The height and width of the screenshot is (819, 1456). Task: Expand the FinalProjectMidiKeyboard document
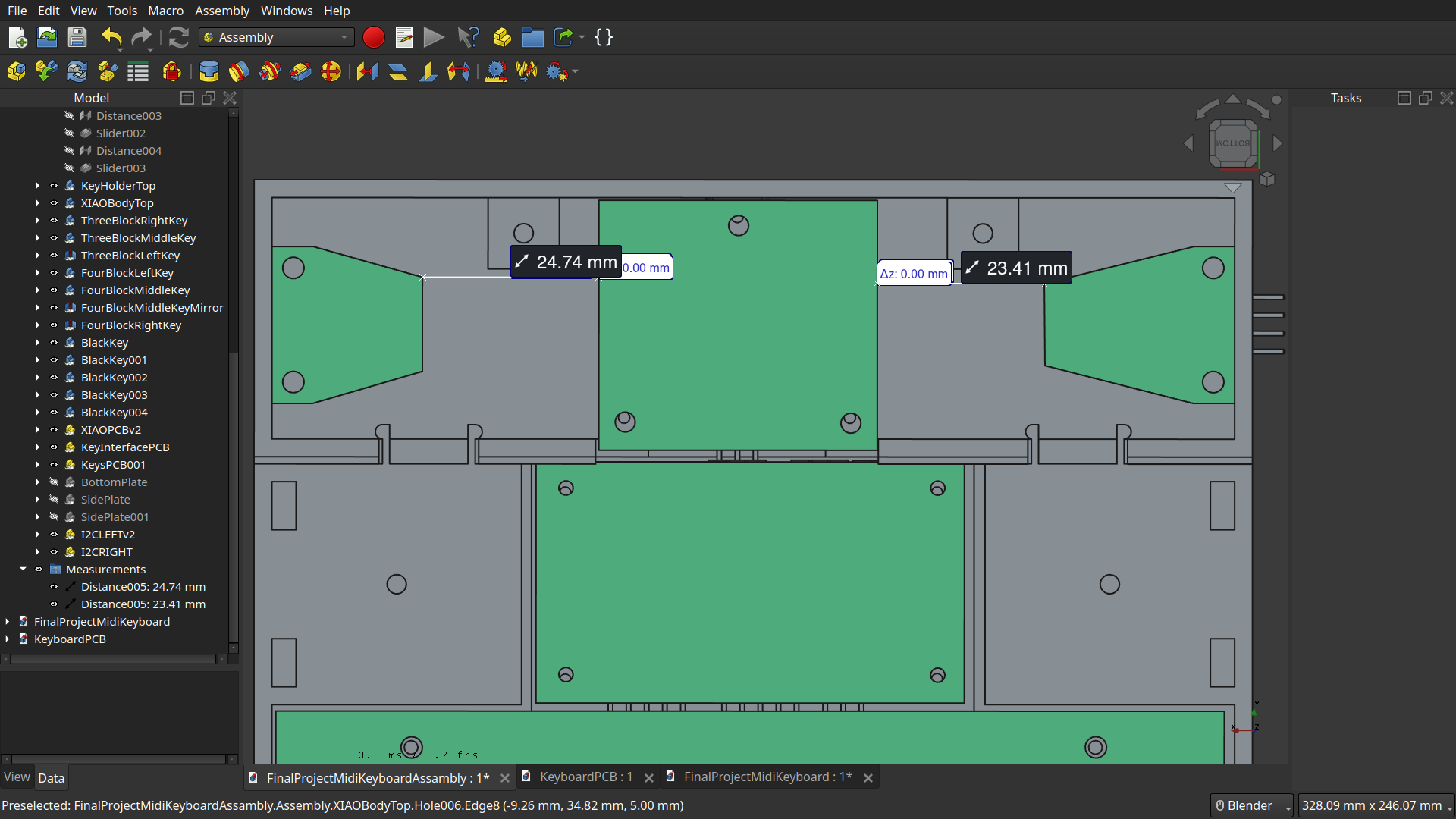(x=8, y=622)
